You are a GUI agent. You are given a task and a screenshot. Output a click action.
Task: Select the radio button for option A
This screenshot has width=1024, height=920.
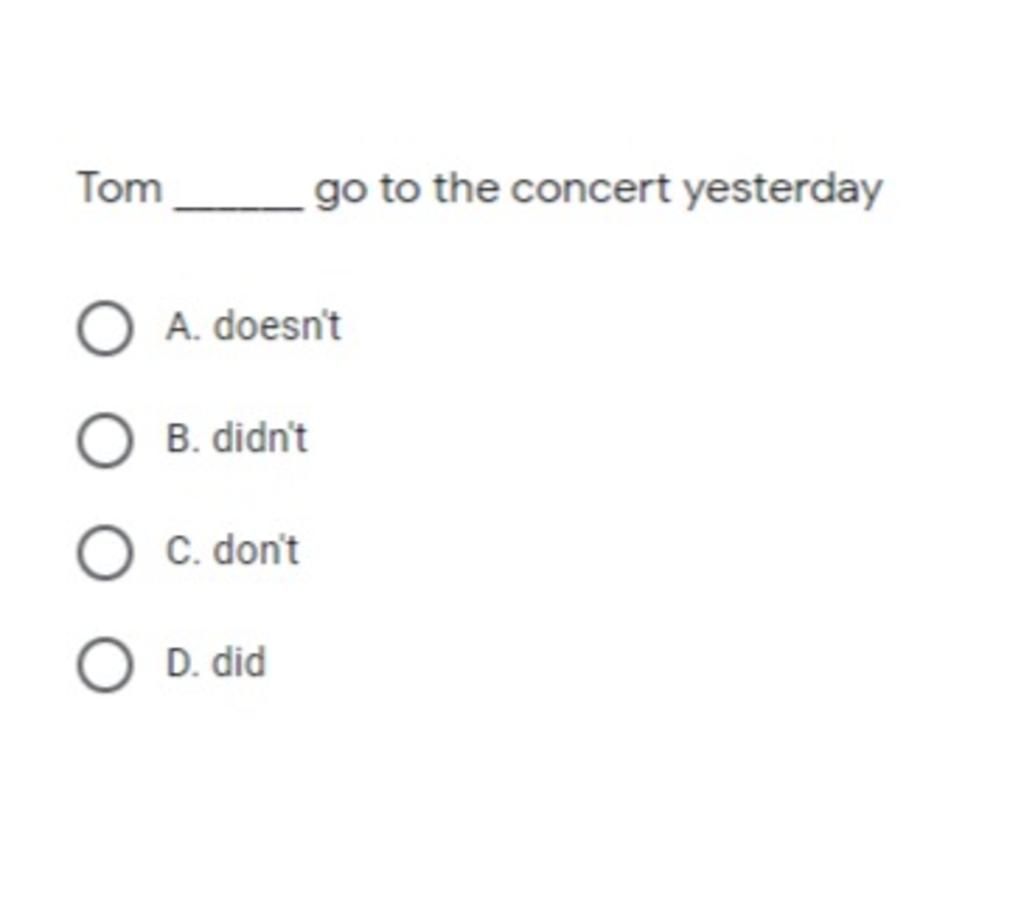[105, 328]
